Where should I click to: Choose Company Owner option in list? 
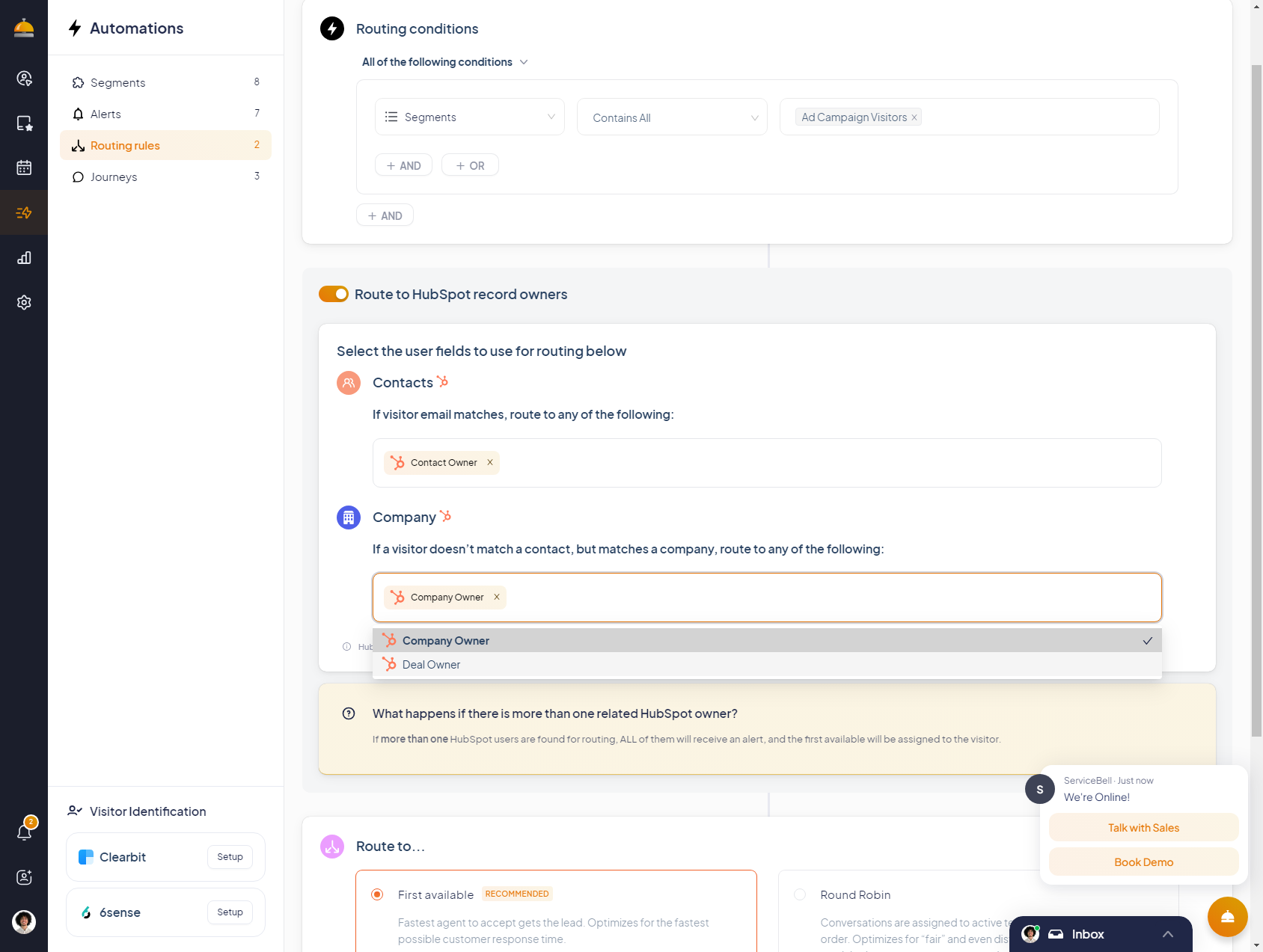pyautogui.click(x=767, y=640)
